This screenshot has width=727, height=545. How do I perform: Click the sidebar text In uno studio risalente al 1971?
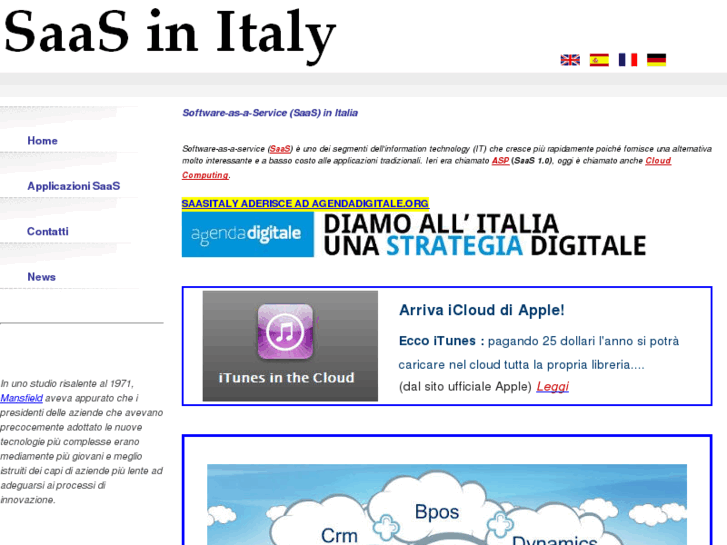click(67, 384)
